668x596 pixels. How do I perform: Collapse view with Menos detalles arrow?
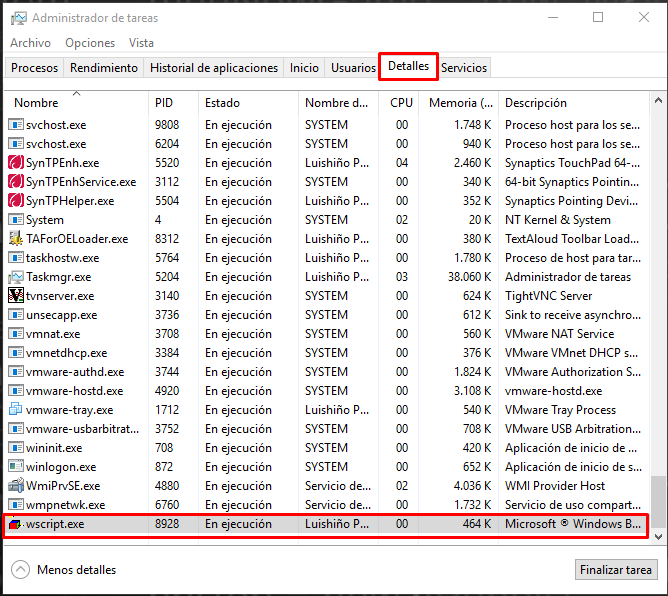20,570
